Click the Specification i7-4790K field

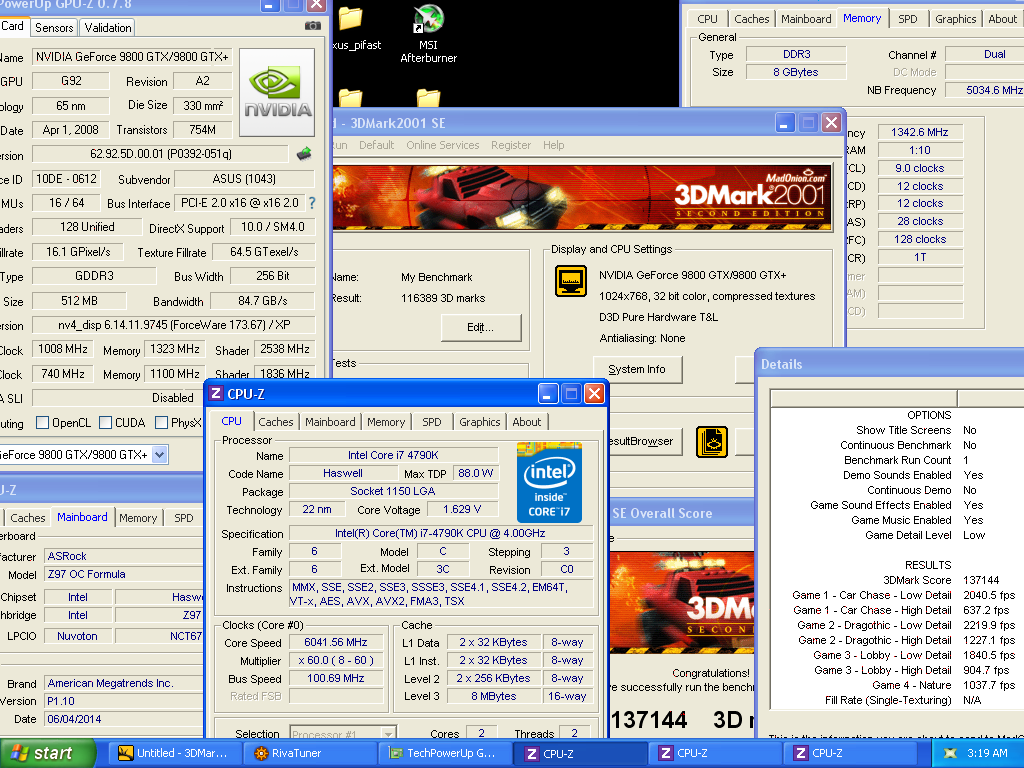[440, 533]
